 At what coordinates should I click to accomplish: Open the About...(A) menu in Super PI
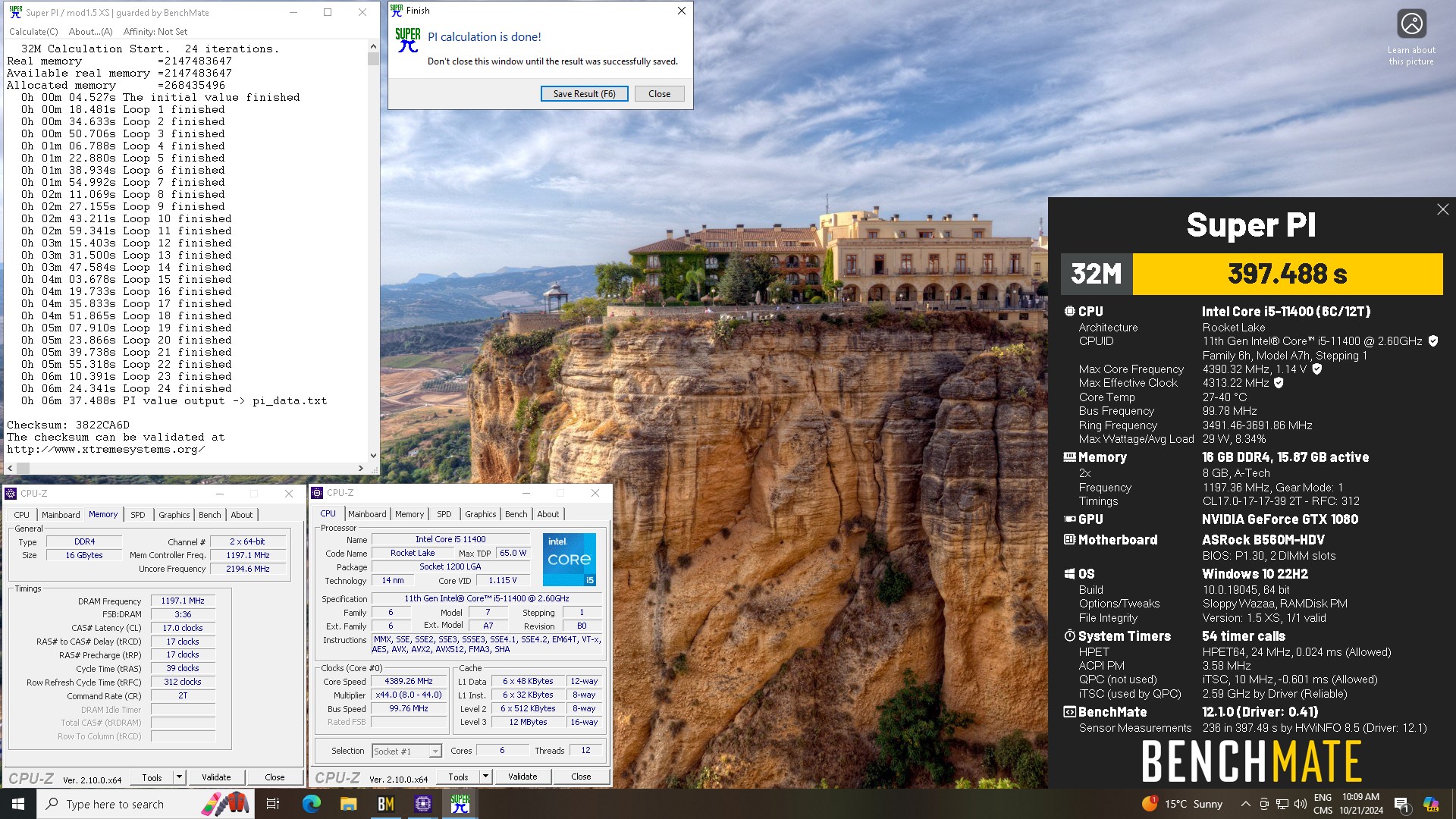pos(90,32)
